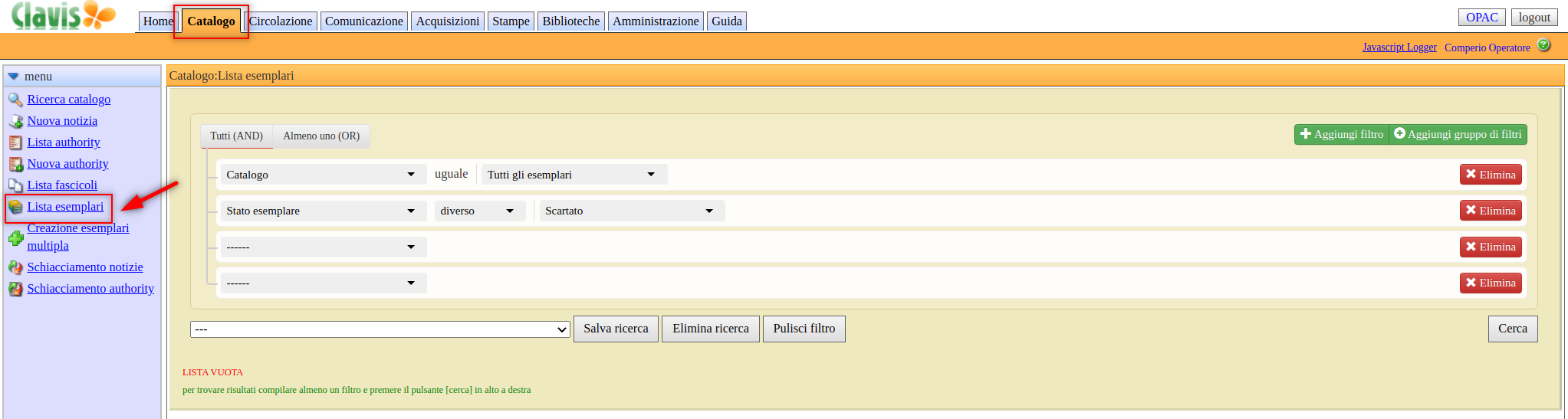
Task: Click Aggiungi filtro button
Action: click(x=1342, y=134)
